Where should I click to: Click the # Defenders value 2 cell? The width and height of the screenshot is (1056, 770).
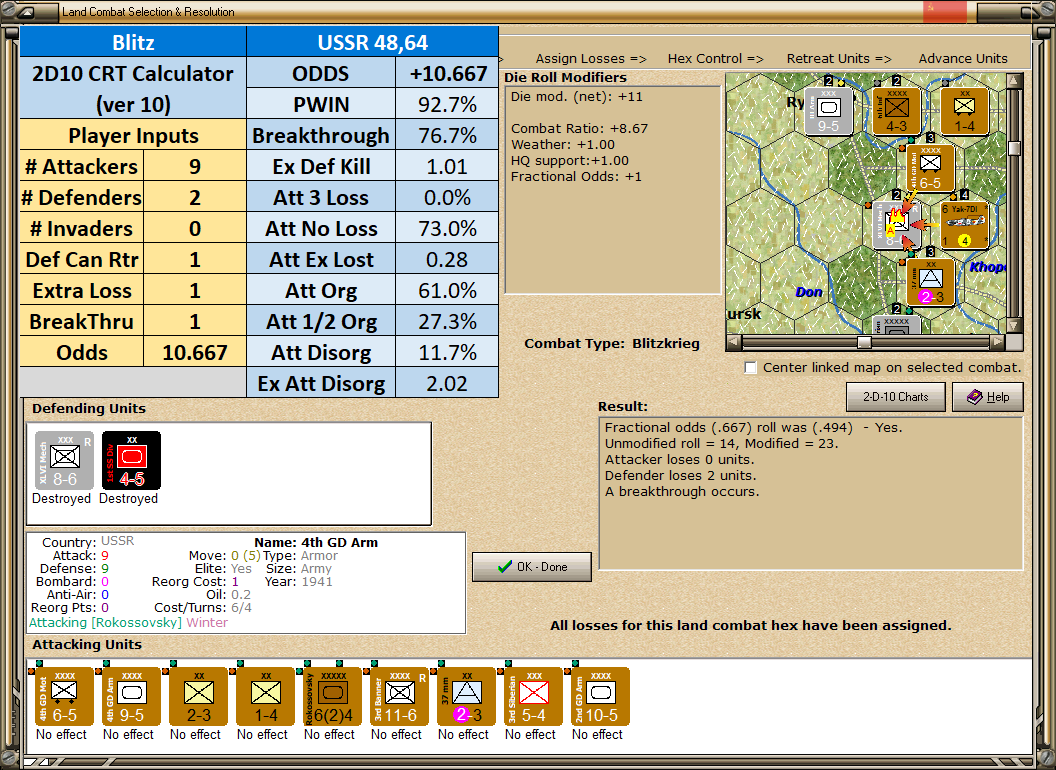[195, 197]
